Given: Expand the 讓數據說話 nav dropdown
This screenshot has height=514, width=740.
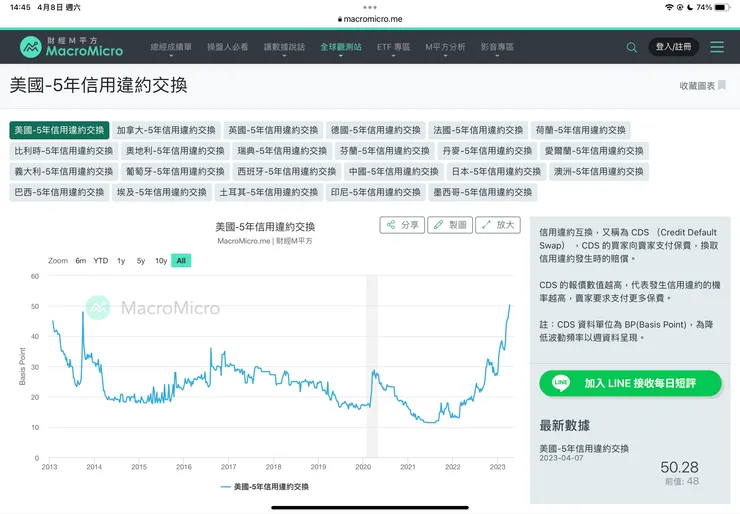Looking at the screenshot, I should [x=284, y=47].
